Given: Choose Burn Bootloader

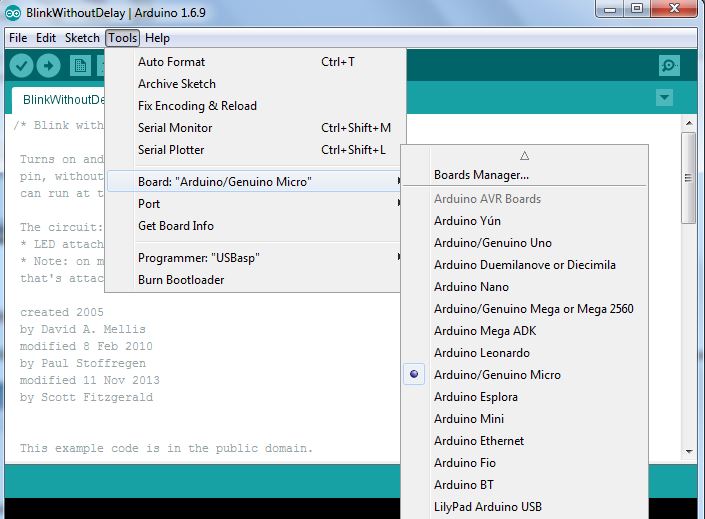Looking at the screenshot, I should (x=253, y=280).
